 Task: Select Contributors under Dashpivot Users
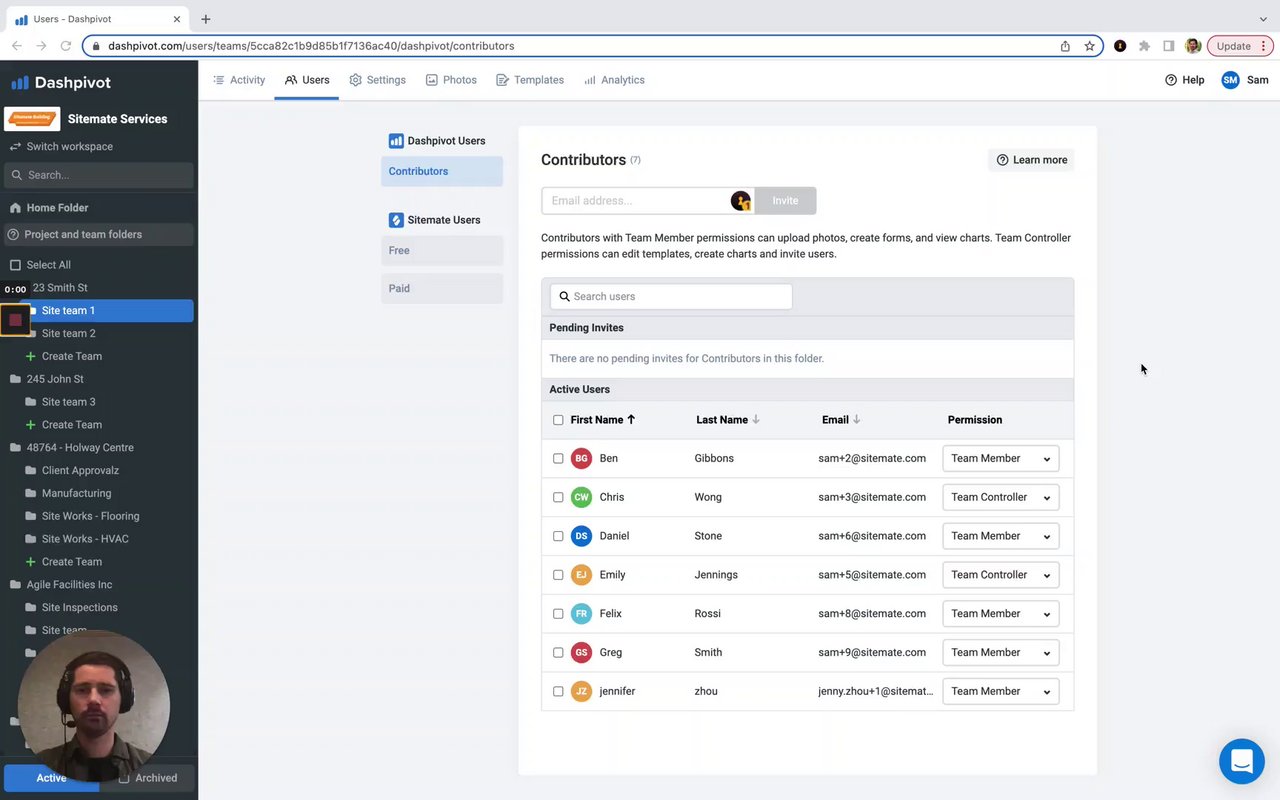[x=441, y=171]
